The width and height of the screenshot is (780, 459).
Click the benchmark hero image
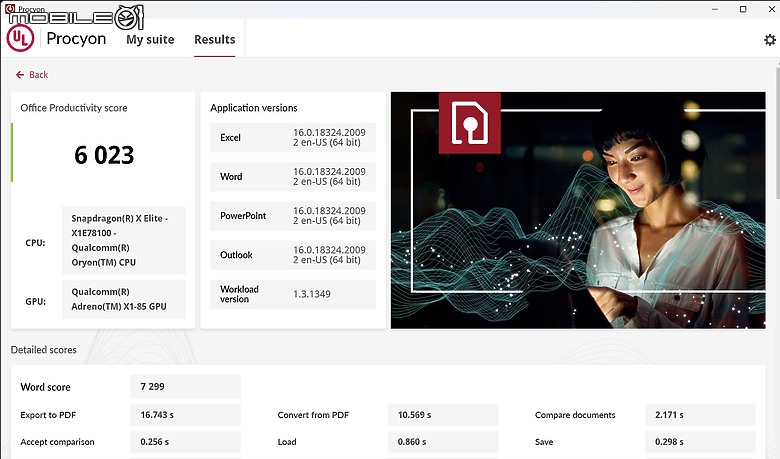[x=578, y=210]
